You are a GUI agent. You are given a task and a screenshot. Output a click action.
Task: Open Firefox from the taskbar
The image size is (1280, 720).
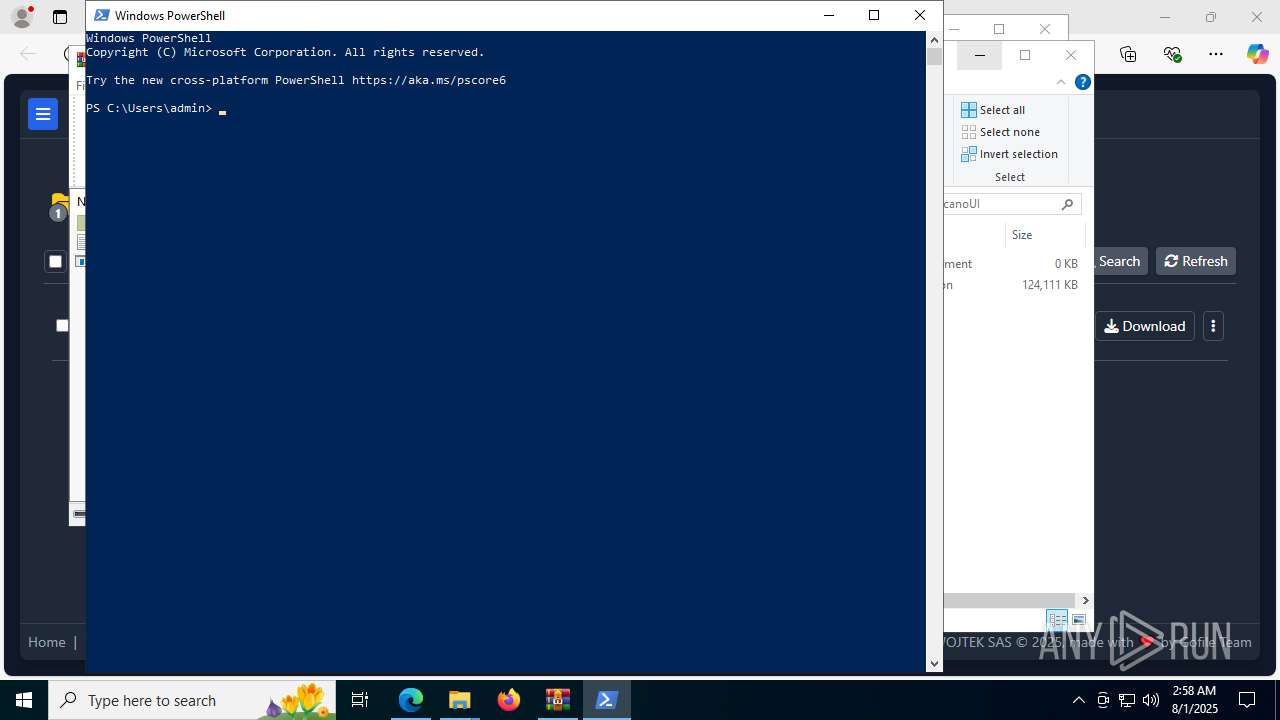click(x=509, y=700)
